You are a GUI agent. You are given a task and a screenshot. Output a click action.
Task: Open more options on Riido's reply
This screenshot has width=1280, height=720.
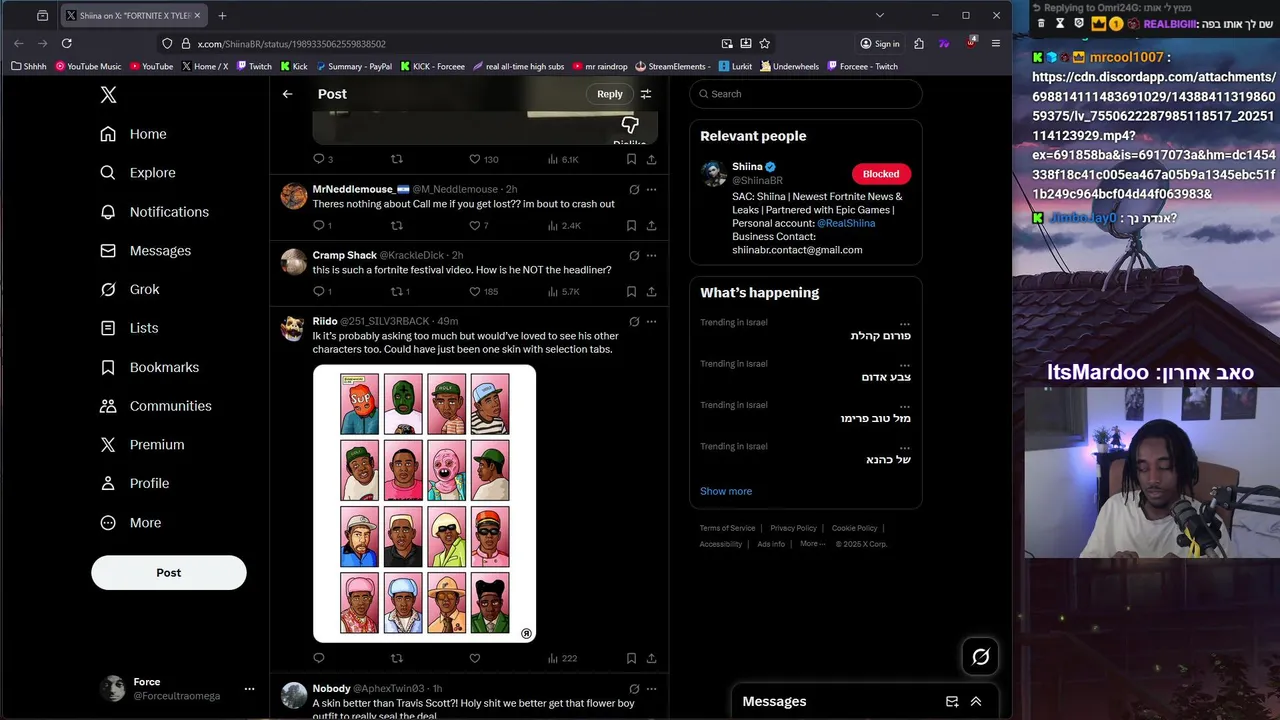pyautogui.click(x=651, y=321)
